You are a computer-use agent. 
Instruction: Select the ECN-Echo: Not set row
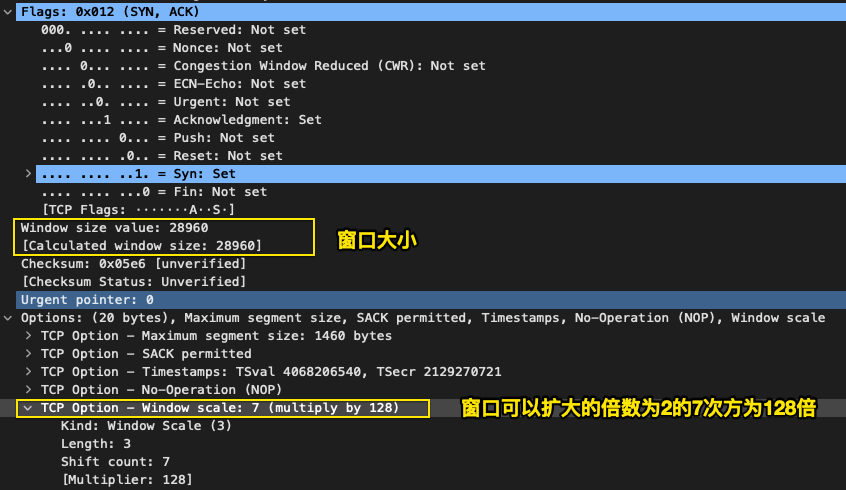[x=173, y=84]
